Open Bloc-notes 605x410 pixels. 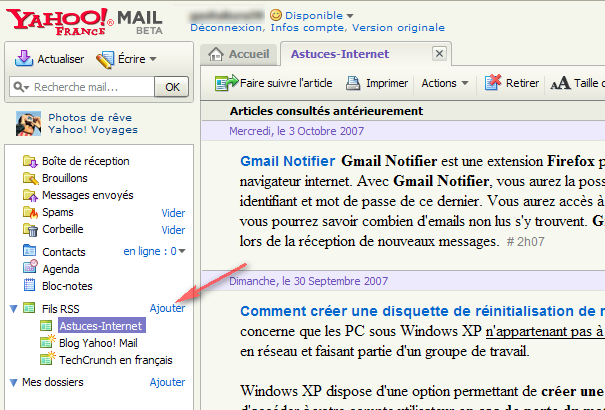coord(67,286)
